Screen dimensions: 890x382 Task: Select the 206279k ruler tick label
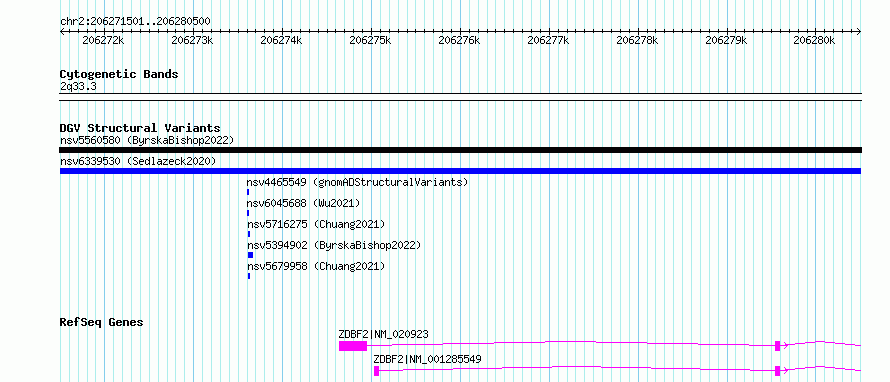(725, 40)
